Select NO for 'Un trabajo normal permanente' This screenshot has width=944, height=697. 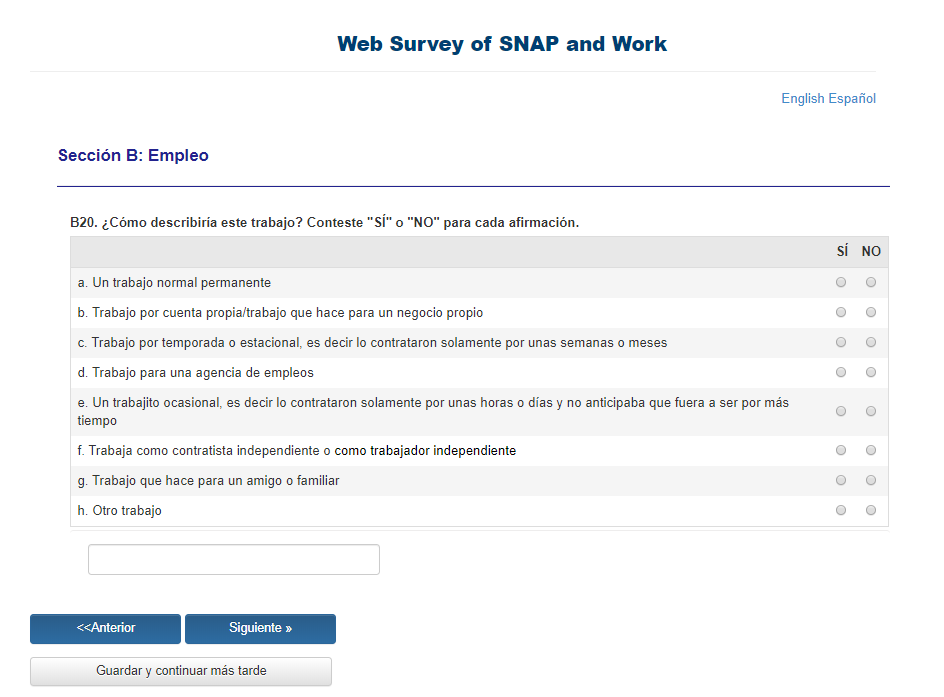tap(871, 283)
